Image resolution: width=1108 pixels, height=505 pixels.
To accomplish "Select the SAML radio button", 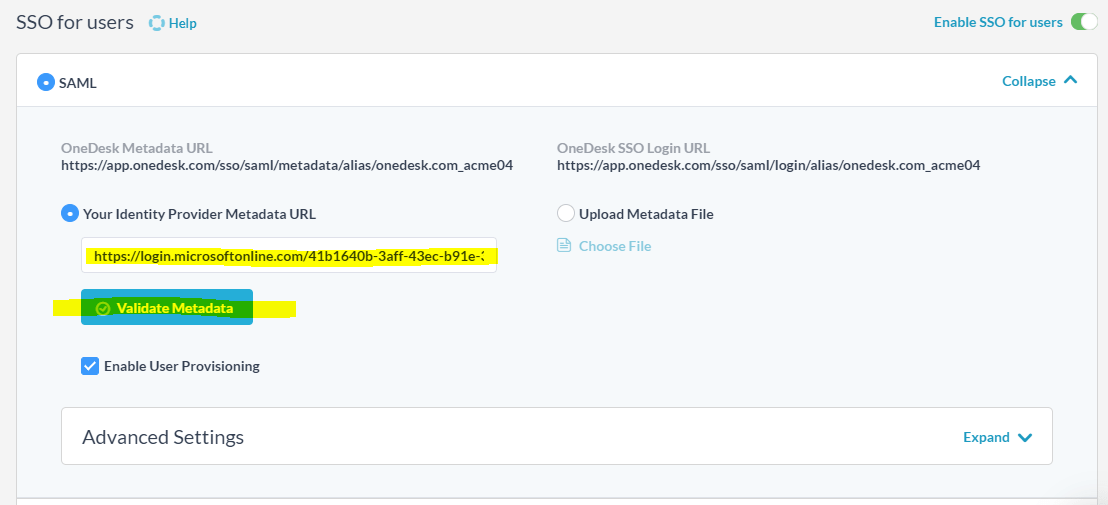I will tap(46, 83).
